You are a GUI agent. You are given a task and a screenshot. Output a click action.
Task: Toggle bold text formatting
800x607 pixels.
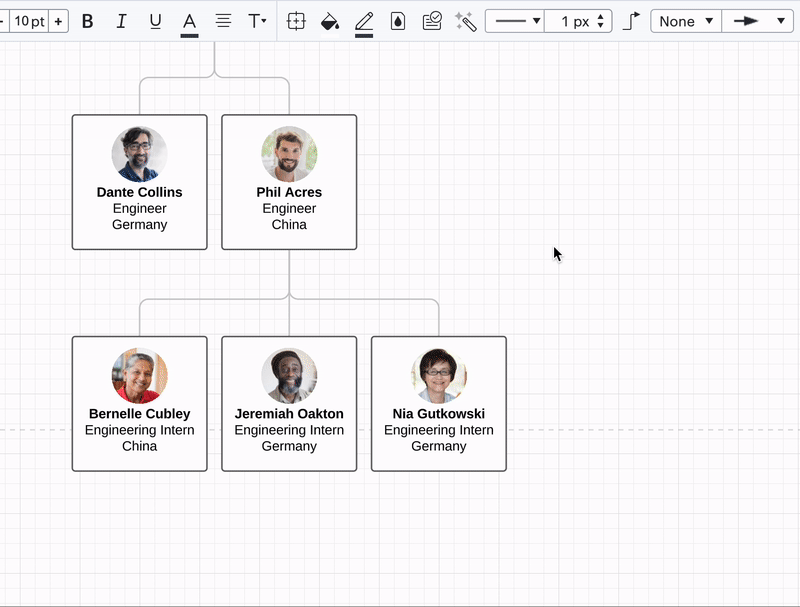[x=88, y=21]
